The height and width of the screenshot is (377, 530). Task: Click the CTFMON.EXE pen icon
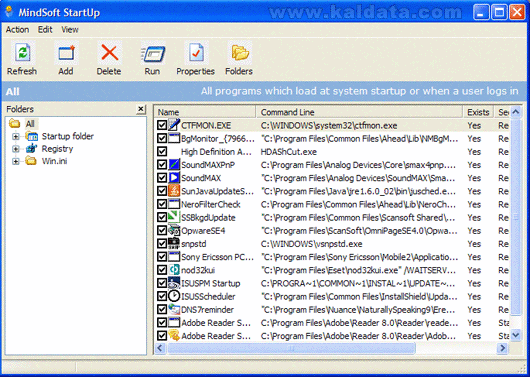pos(174,125)
